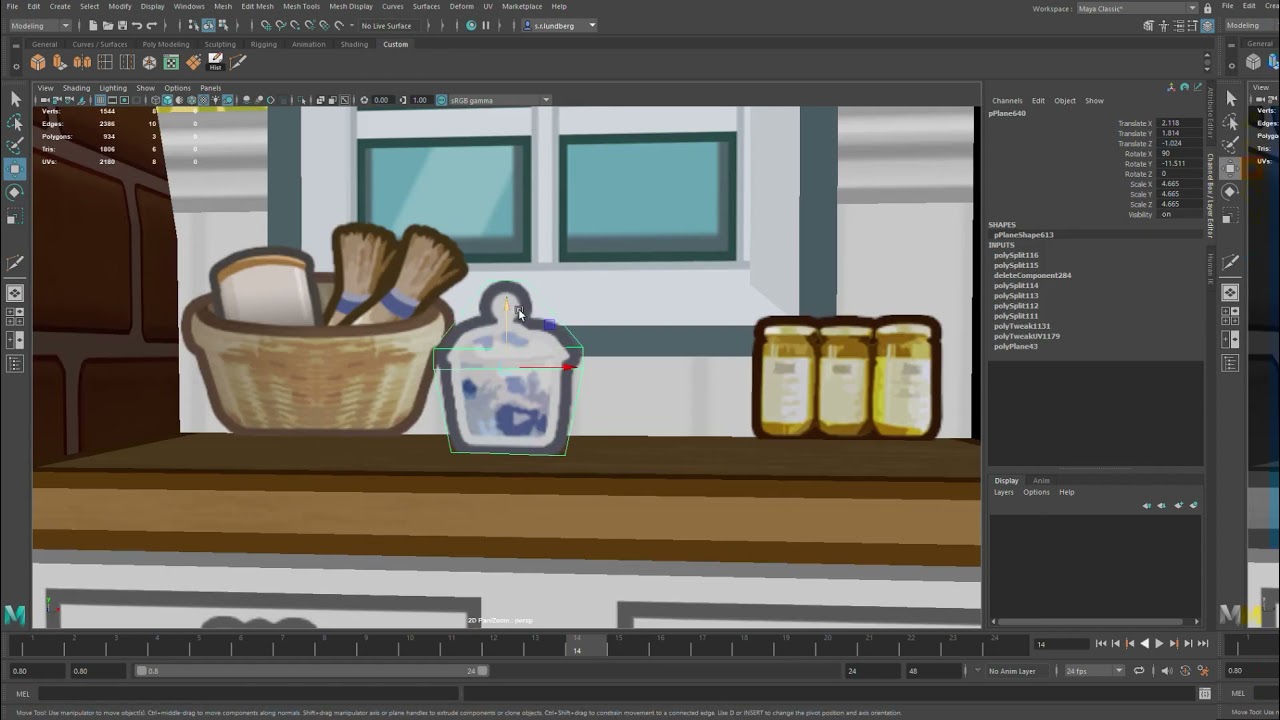The image size is (1280, 720).
Task: Go to start of playback range
Action: pos(1101,644)
